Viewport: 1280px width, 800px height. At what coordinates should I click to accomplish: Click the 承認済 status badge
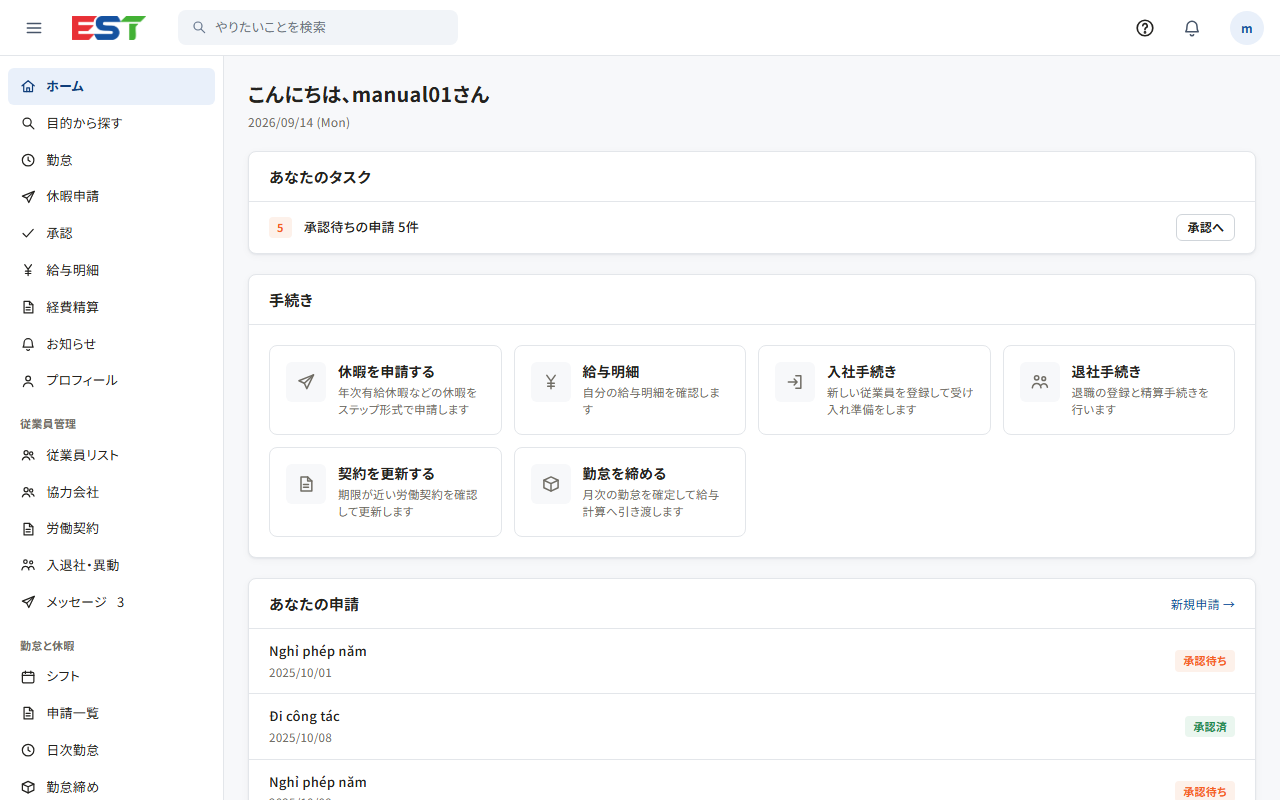[1209, 727]
